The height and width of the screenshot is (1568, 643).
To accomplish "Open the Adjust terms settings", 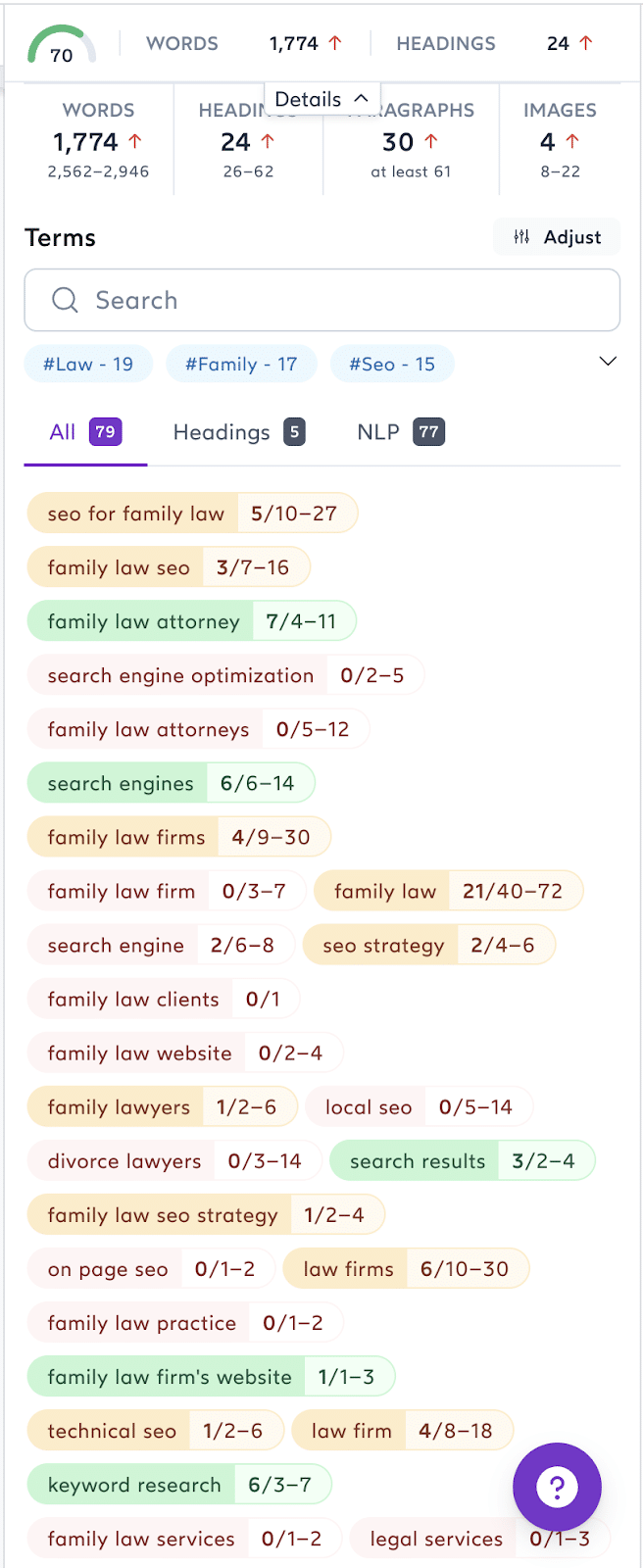I will point(557,237).
